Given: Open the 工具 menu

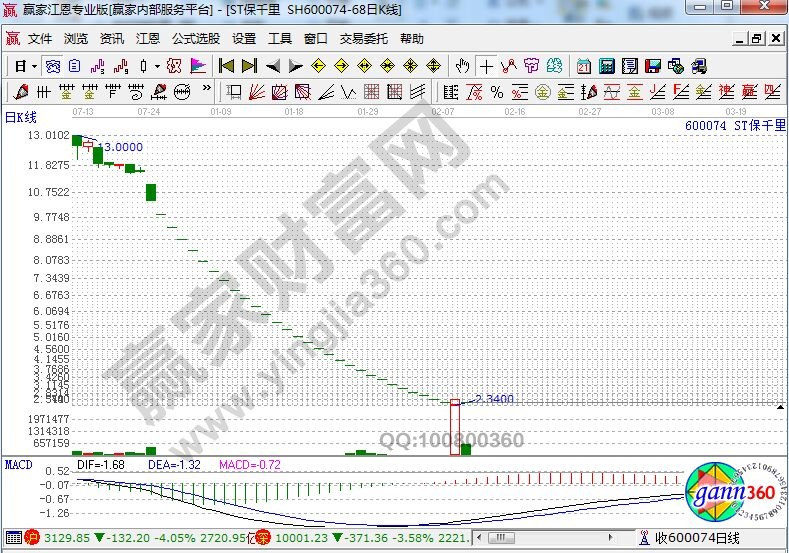Looking at the screenshot, I should (280, 39).
